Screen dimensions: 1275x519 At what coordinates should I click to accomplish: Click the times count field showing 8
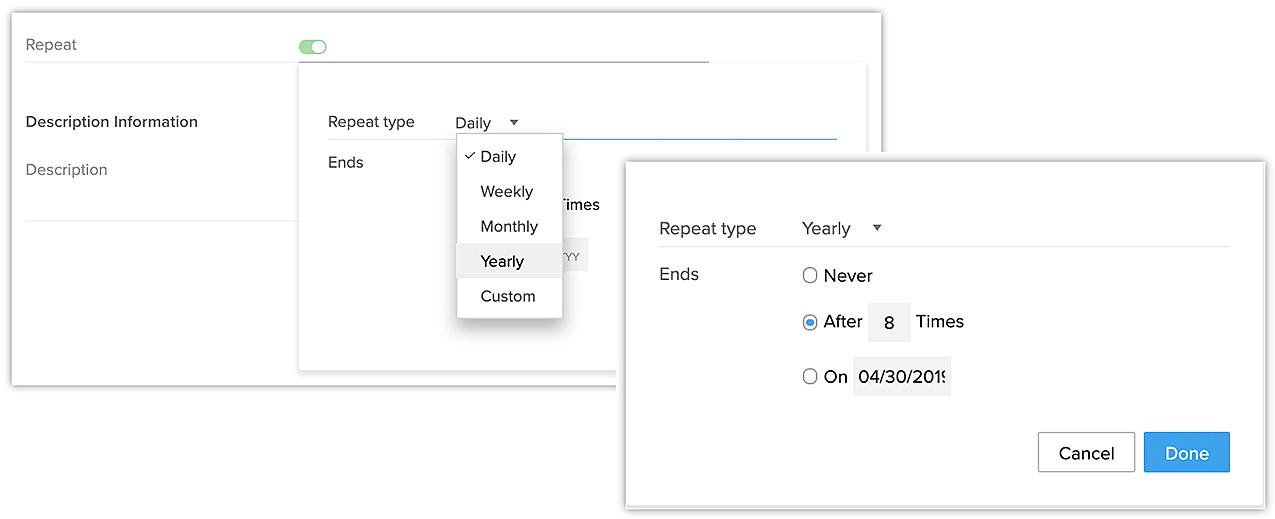(x=889, y=323)
